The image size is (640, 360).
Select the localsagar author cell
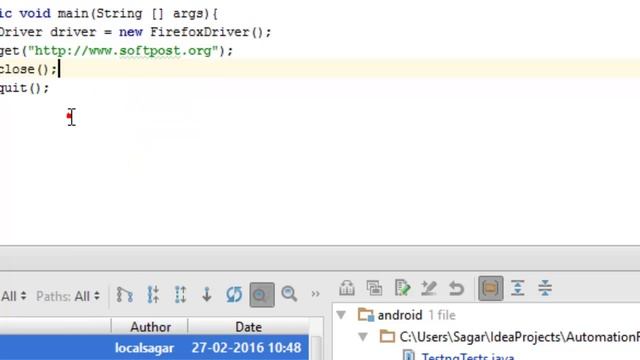pyautogui.click(x=144, y=348)
